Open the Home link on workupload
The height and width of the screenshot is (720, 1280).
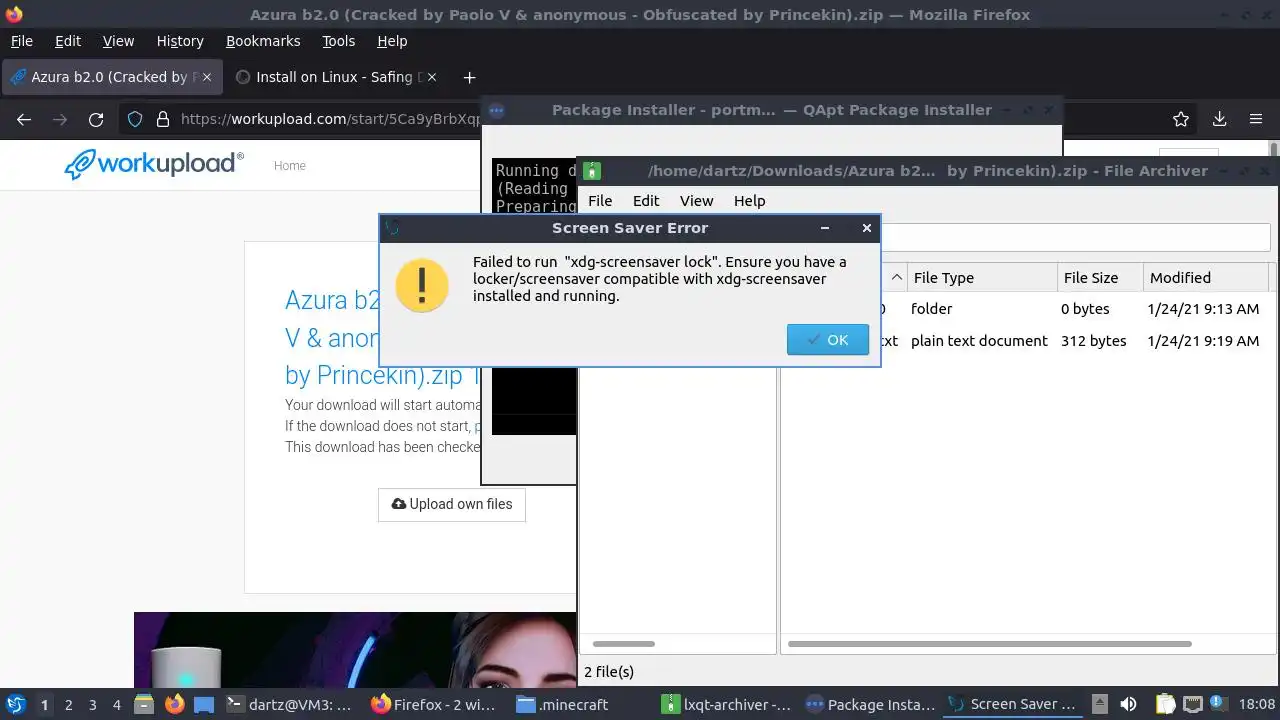(290, 166)
